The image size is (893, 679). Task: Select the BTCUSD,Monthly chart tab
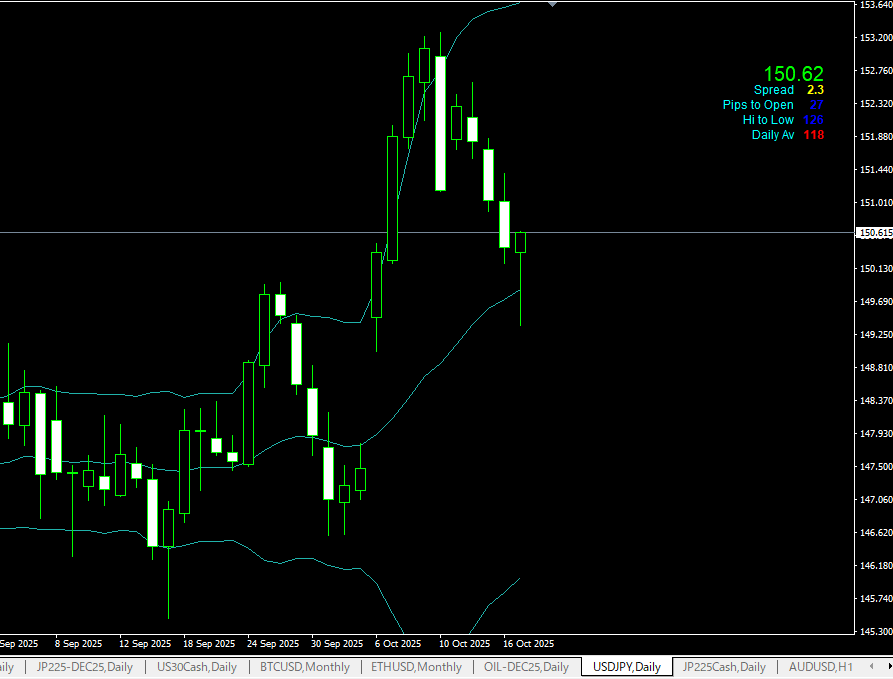point(304,667)
